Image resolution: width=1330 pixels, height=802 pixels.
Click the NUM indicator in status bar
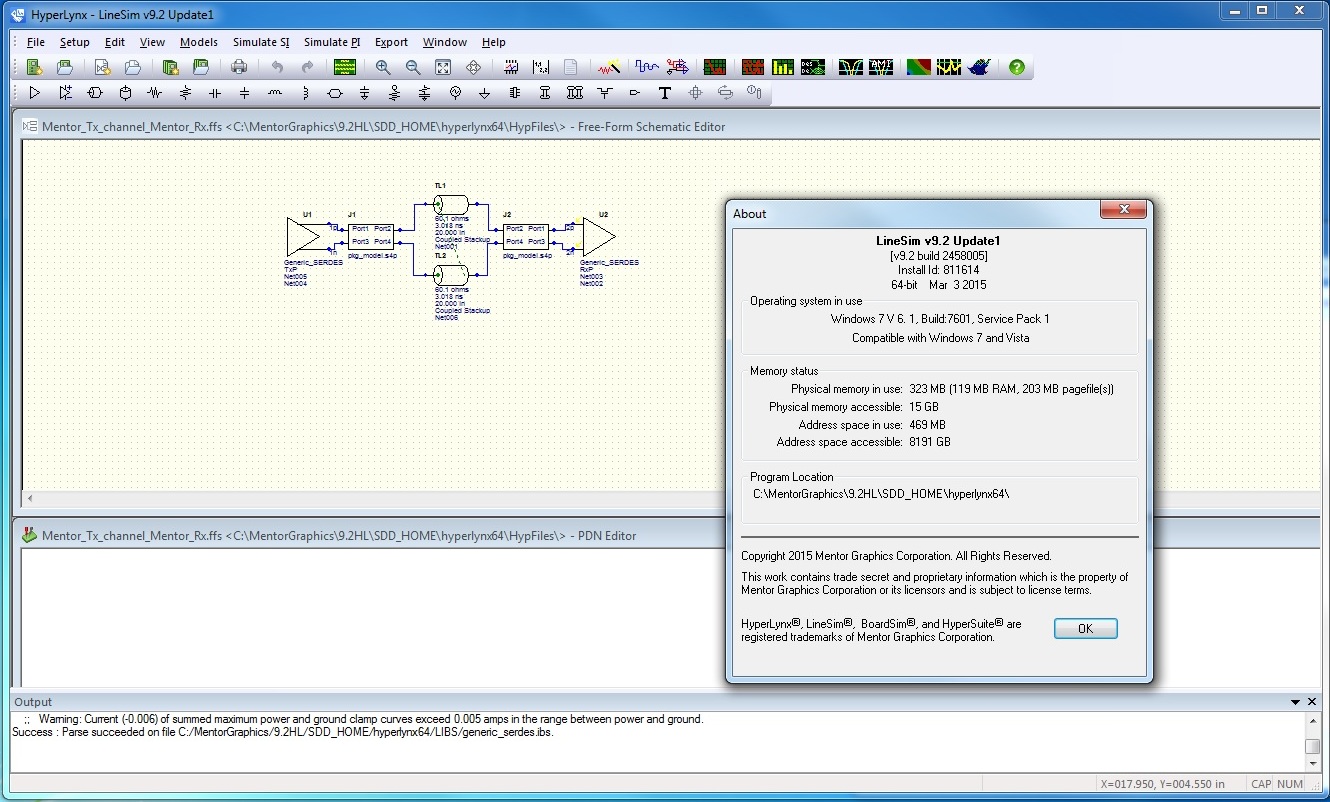point(1290,784)
